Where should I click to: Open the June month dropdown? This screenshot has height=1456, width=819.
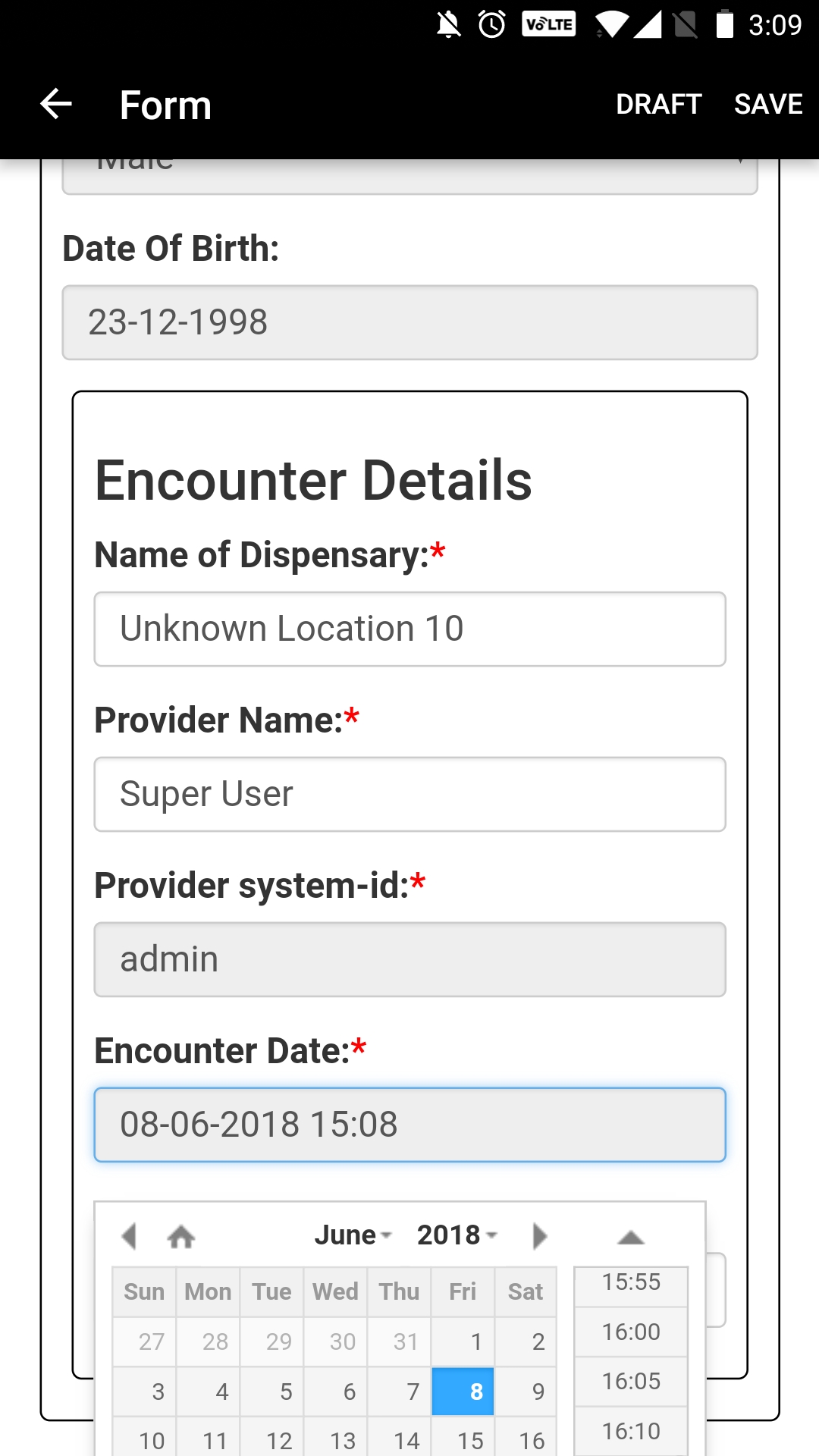pyautogui.click(x=353, y=1235)
